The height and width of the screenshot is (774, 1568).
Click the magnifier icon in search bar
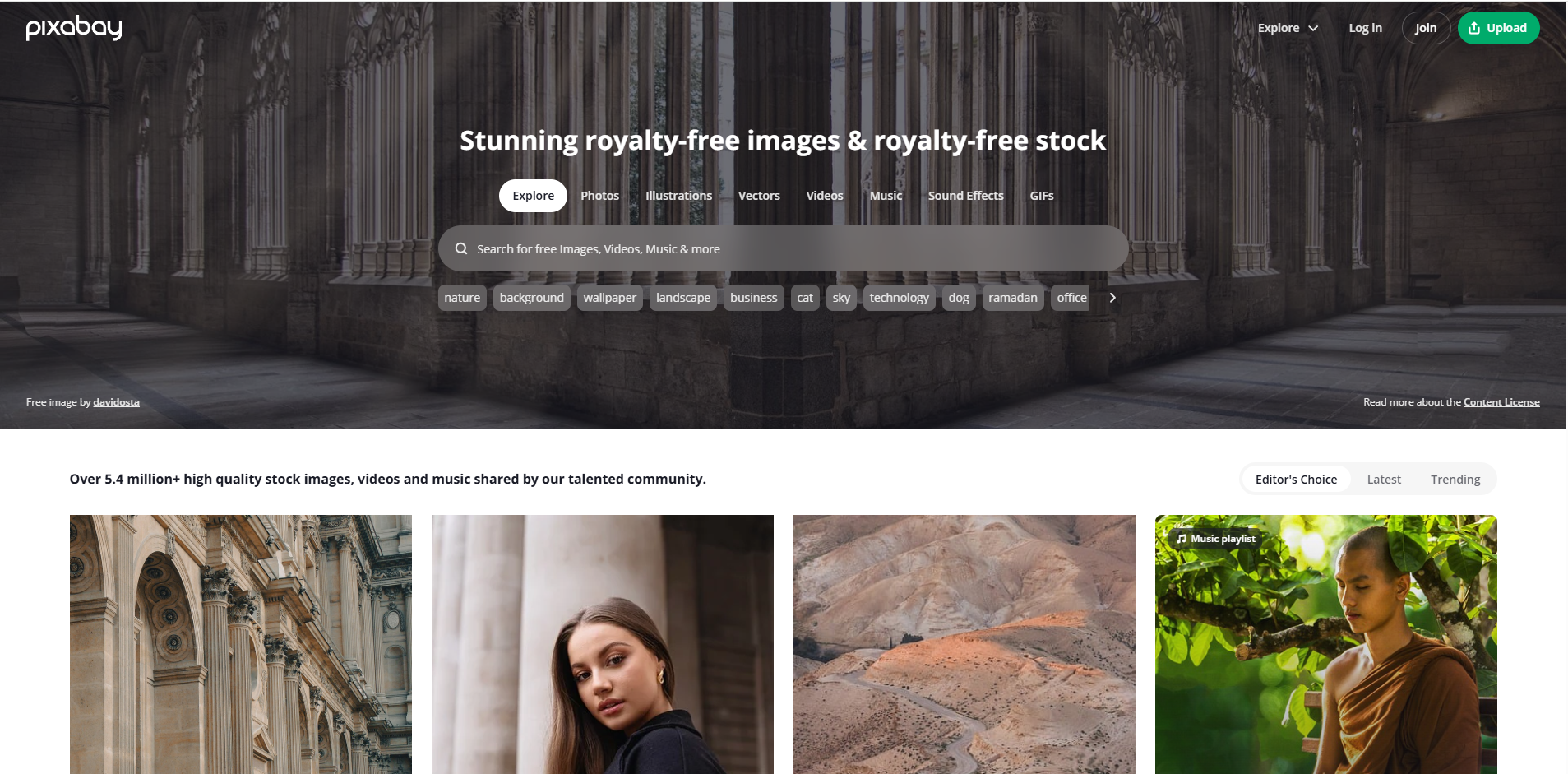[x=461, y=248]
